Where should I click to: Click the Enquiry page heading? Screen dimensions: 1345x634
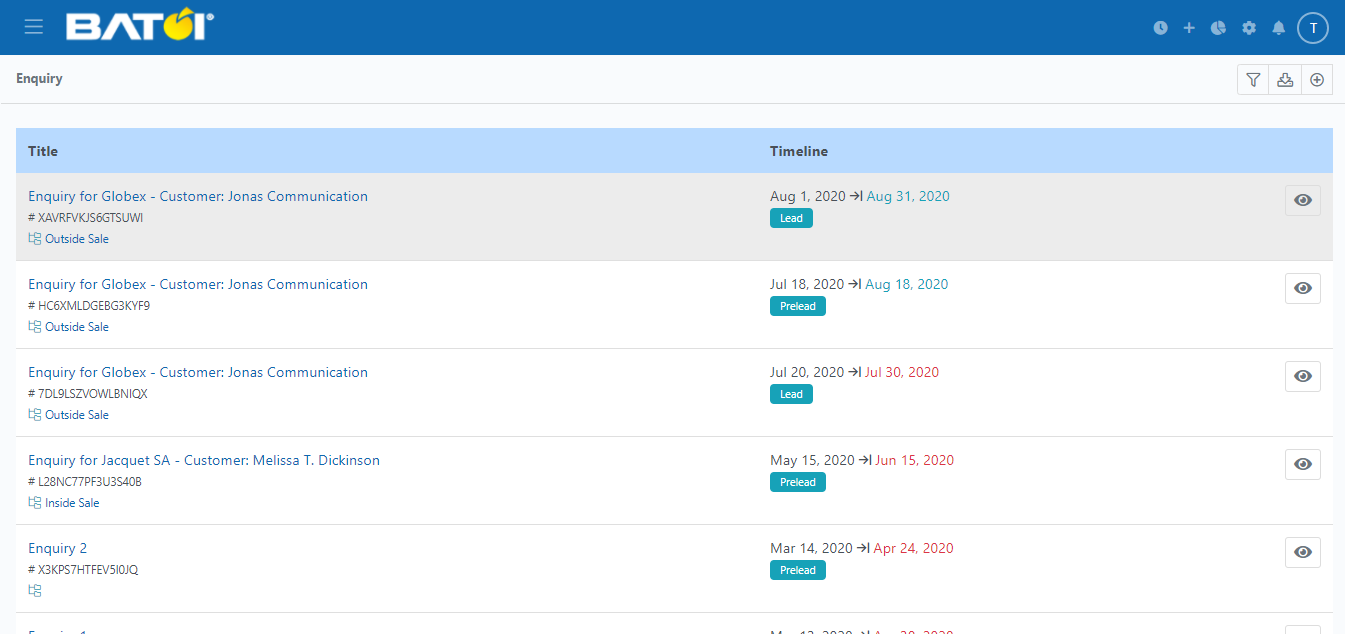pos(39,78)
